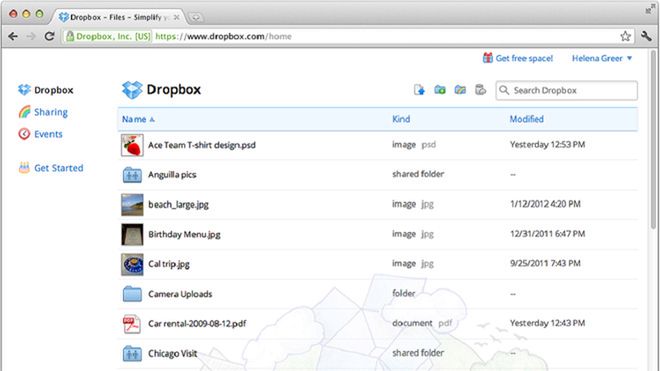Image resolution: width=660 pixels, height=371 pixels.
Task: Click the '1/12/2012 4:20 PM' modified date
Action: (x=545, y=204)
